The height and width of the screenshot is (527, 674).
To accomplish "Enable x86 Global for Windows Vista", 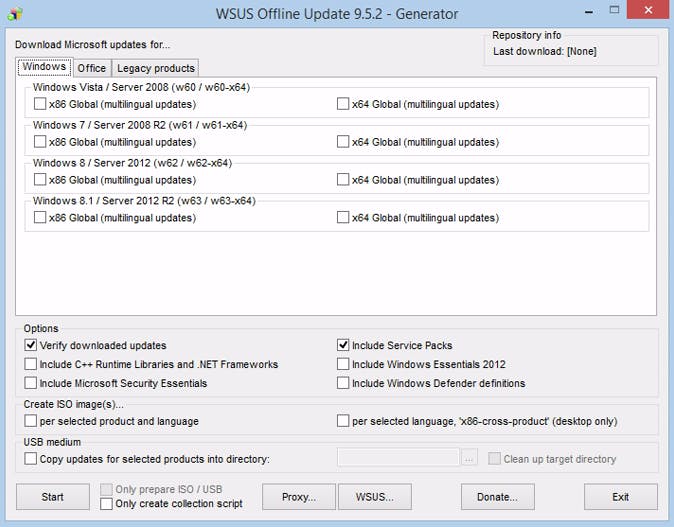I will 40,104.
